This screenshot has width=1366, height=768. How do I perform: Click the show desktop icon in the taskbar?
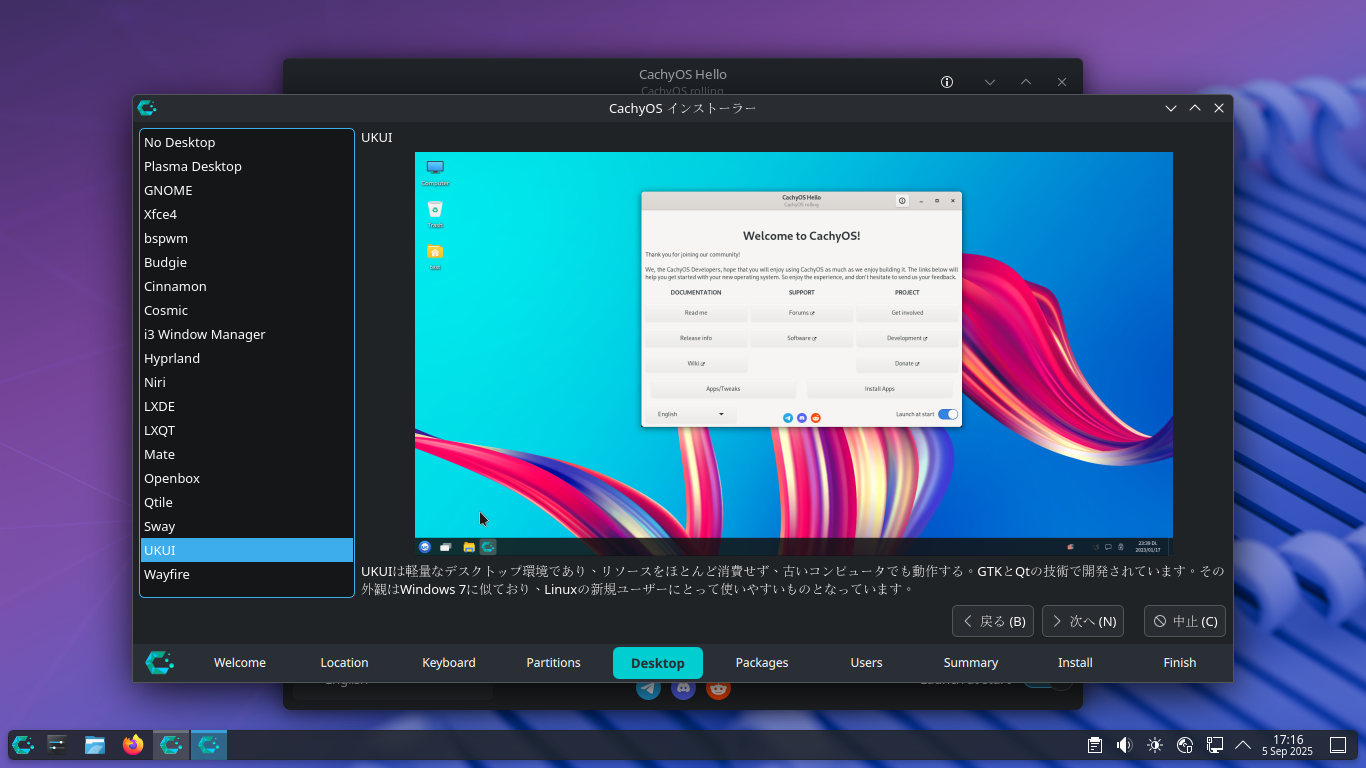(x=1337, y=745)
